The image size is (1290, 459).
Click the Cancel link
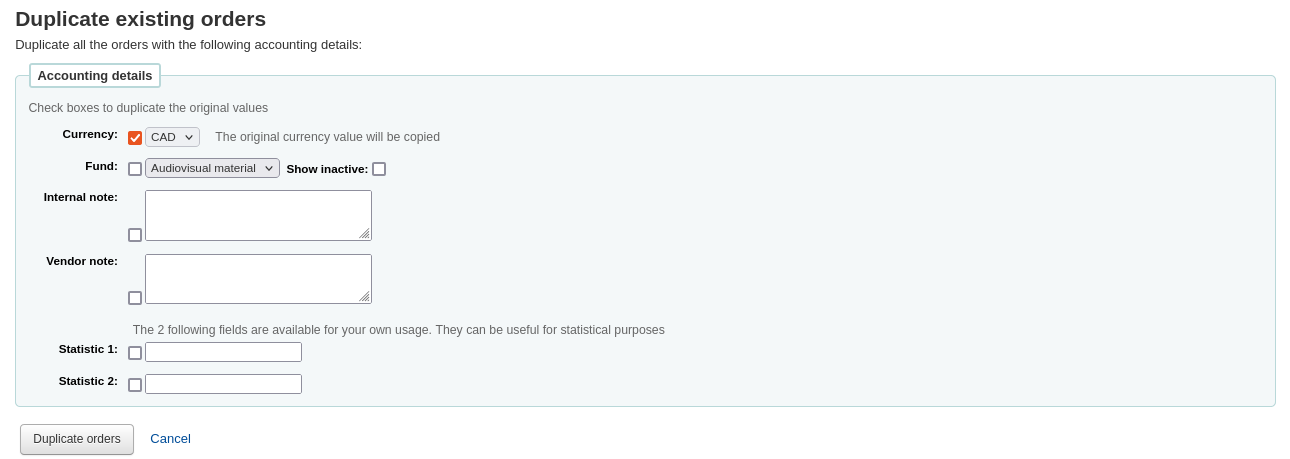coord(170,438)
